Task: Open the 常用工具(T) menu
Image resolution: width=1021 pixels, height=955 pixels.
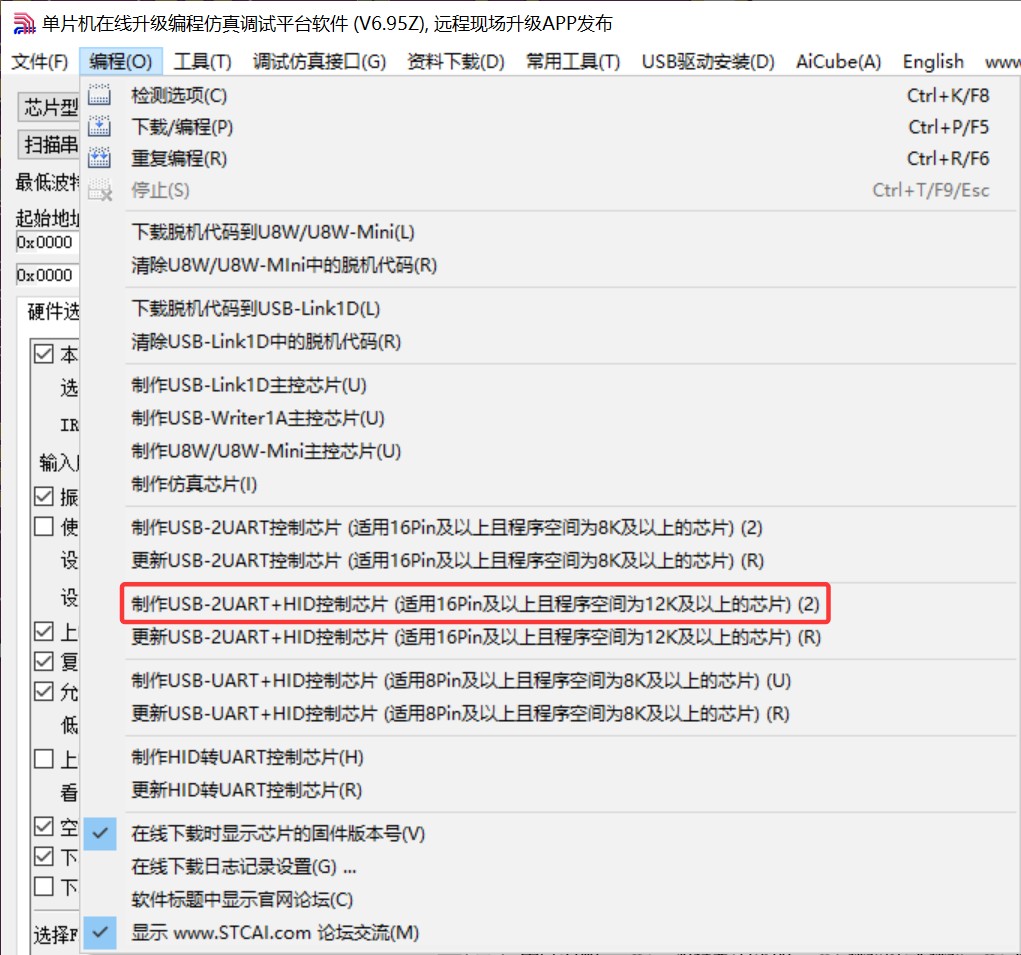Action: click(x=573, y=62)
